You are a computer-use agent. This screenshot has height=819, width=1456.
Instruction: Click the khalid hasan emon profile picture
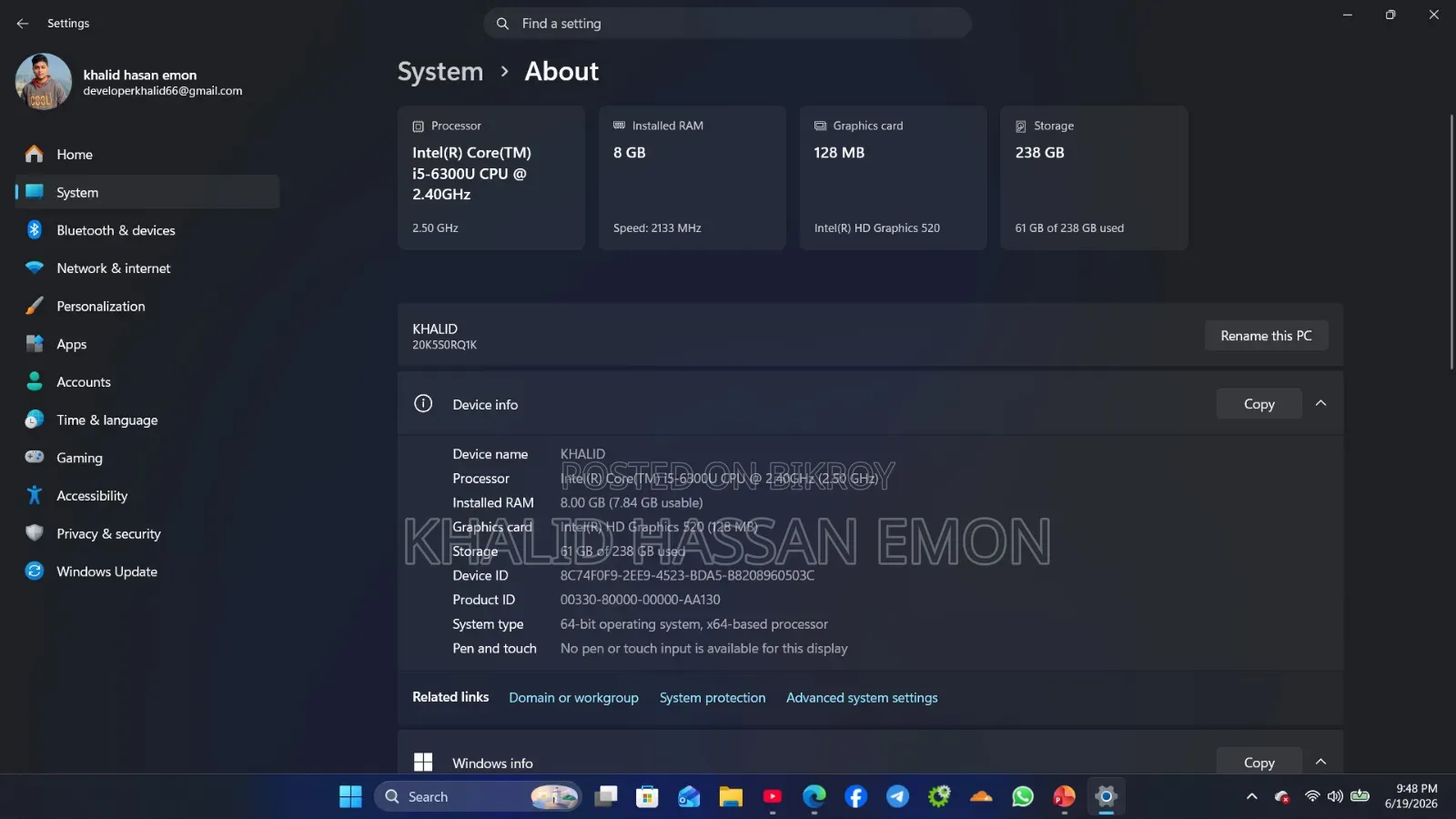tap(44, 82)
